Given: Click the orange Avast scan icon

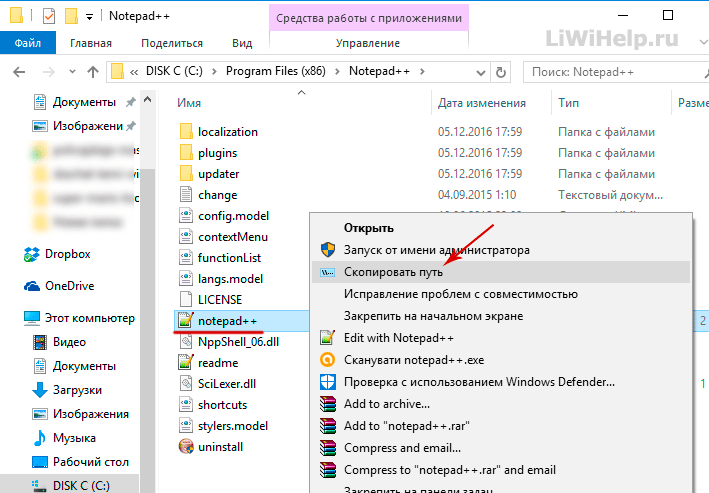Looking at the screenshot, I should [328, 360].
